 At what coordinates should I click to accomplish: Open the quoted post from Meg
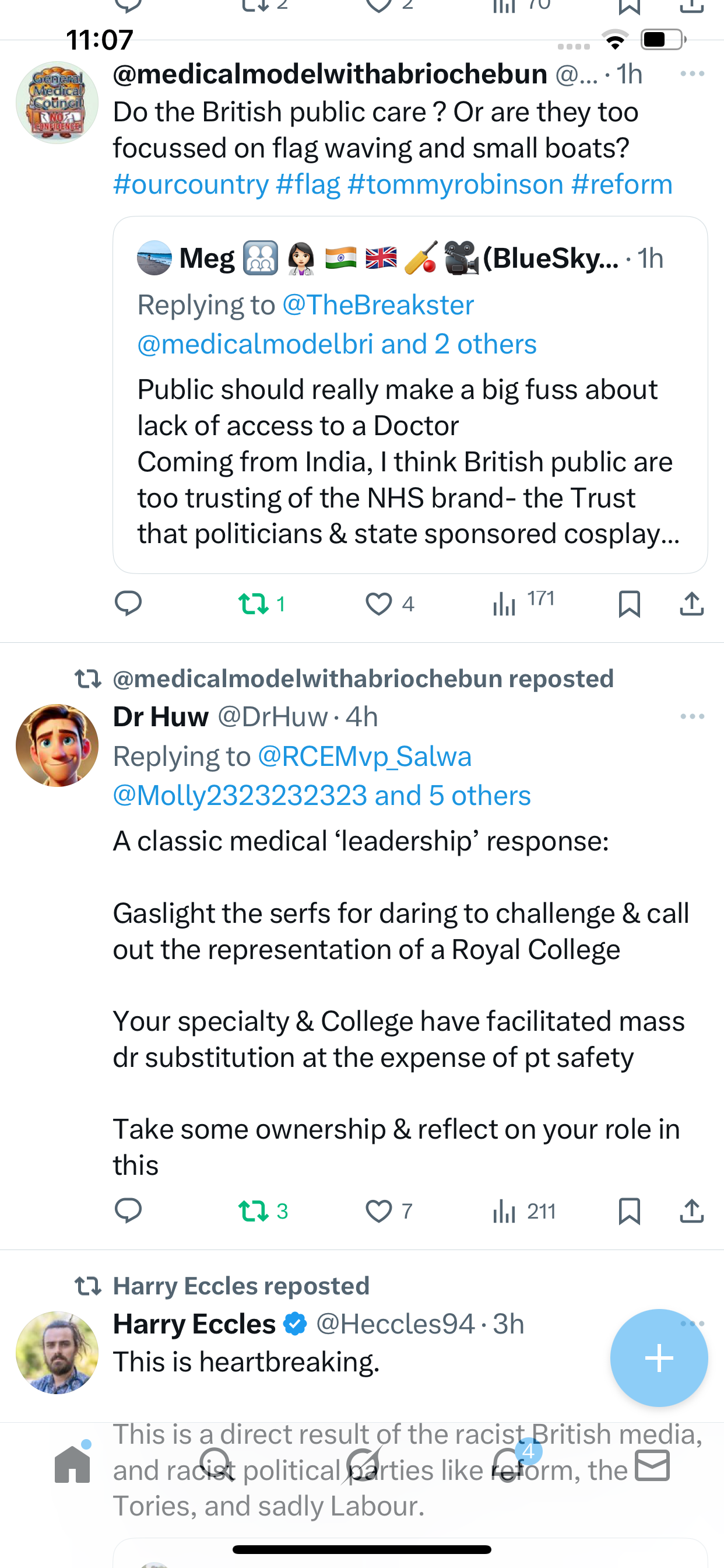click(409, 426)
